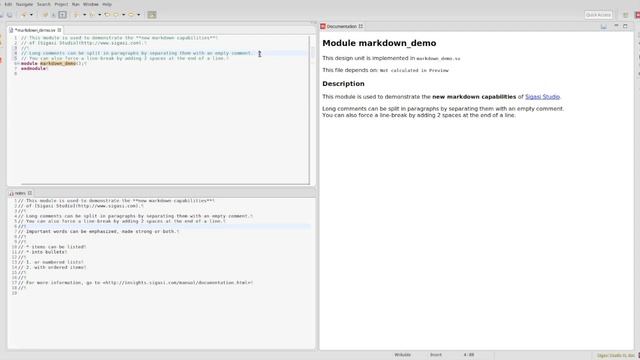Select the Documentation view tab
The width and height of the screenshot is (640, 360).
[342, 26]
